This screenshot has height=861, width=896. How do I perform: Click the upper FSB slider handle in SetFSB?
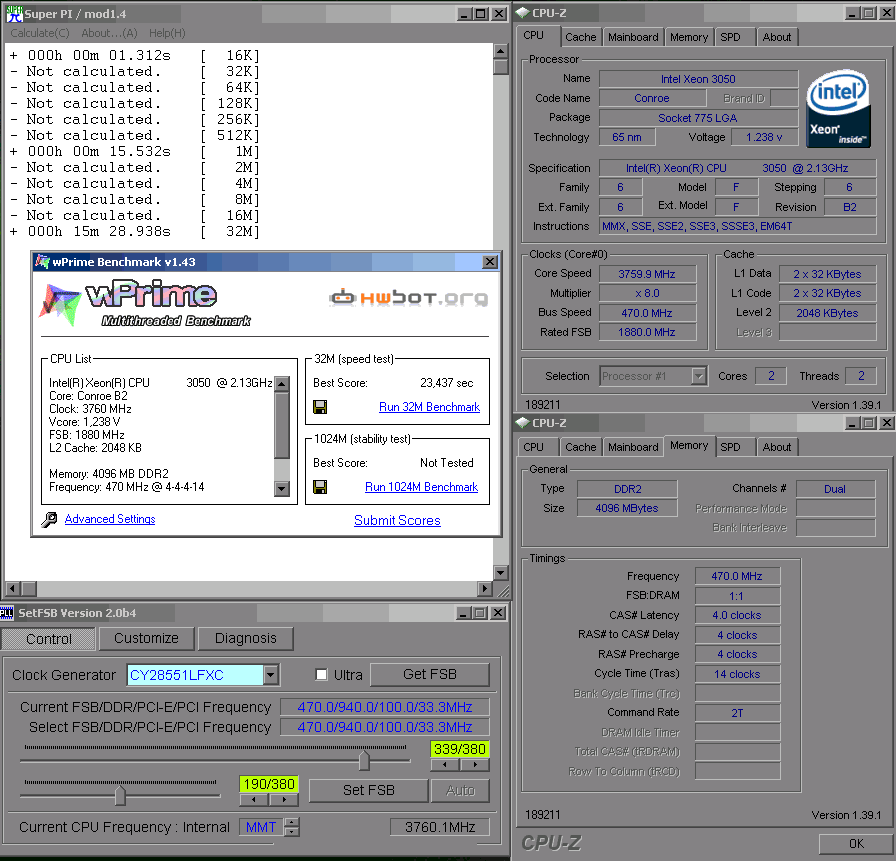364,760
